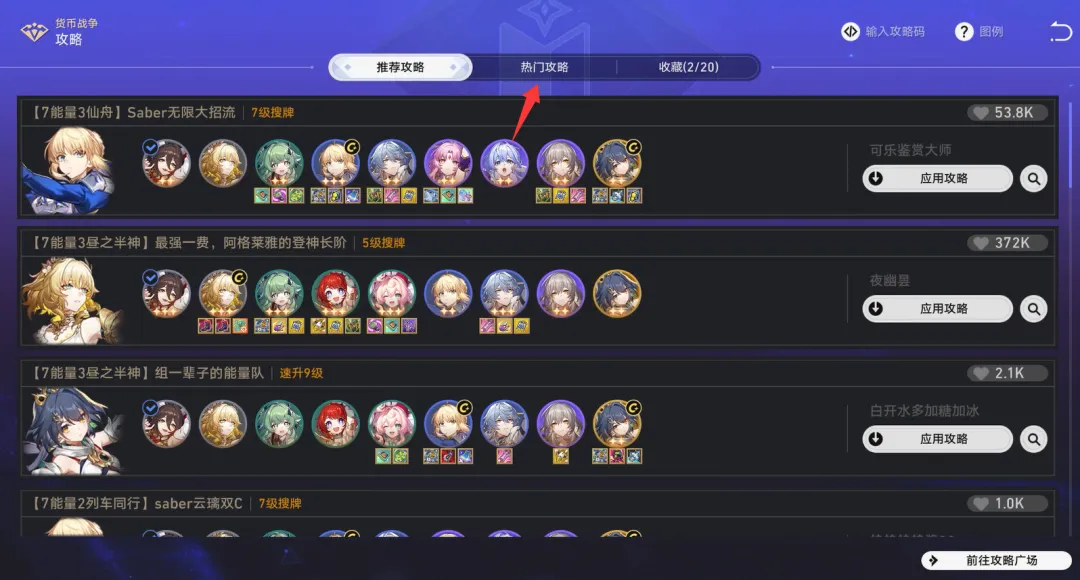Click magnifier icon for 阿格莱雅的登神长阶 guide
Viewport: 1080px width, 580px height.
pos(1034,309)
